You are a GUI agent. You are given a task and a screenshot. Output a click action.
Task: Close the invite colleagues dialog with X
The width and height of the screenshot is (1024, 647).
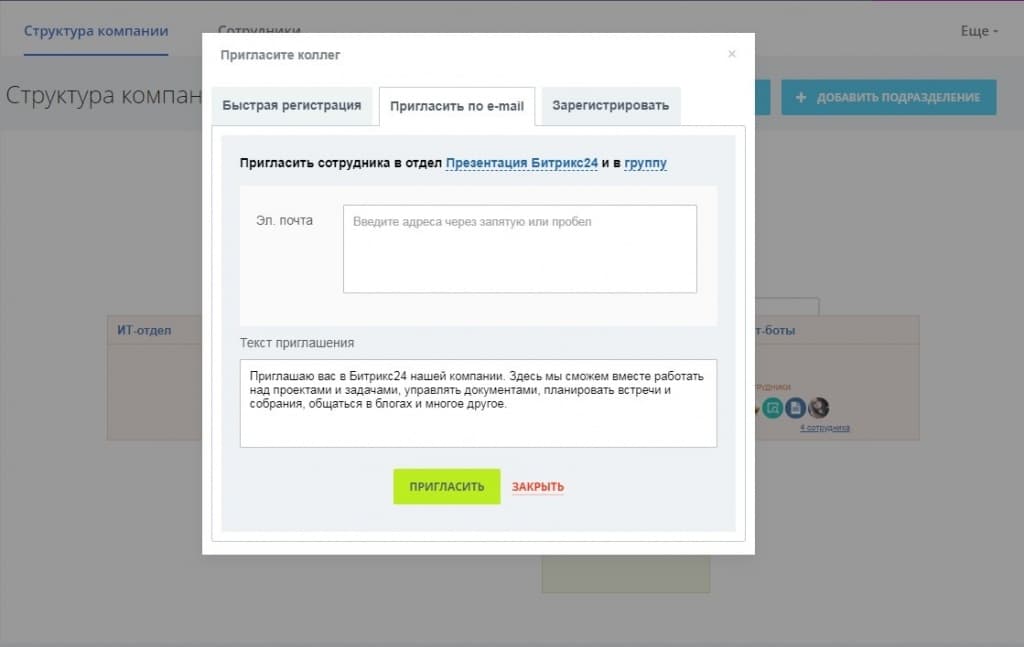coord(731,54)
